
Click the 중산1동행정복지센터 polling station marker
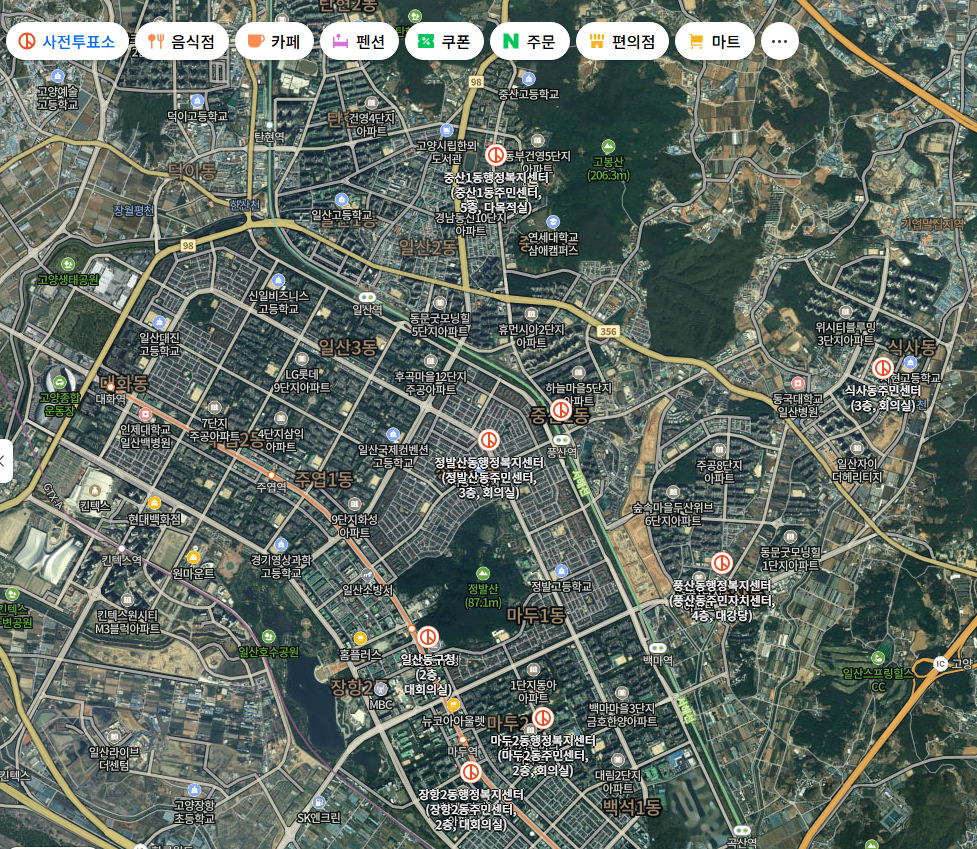click(x=495, y=154)
